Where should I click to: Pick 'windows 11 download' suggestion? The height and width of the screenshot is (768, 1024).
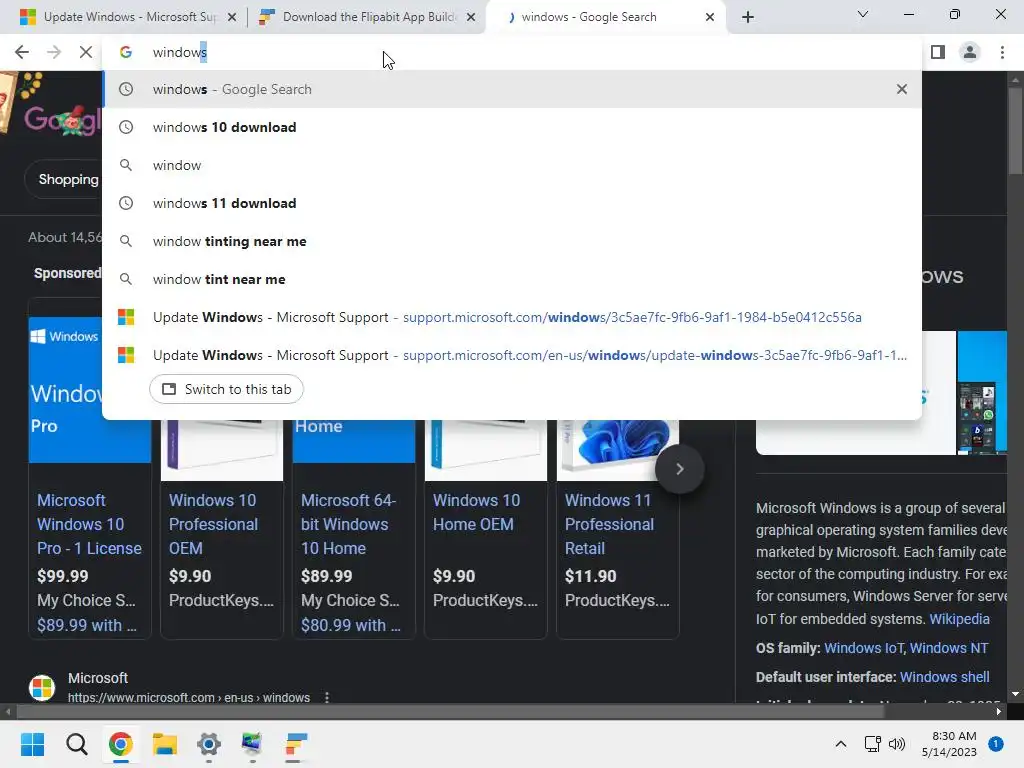512,203
